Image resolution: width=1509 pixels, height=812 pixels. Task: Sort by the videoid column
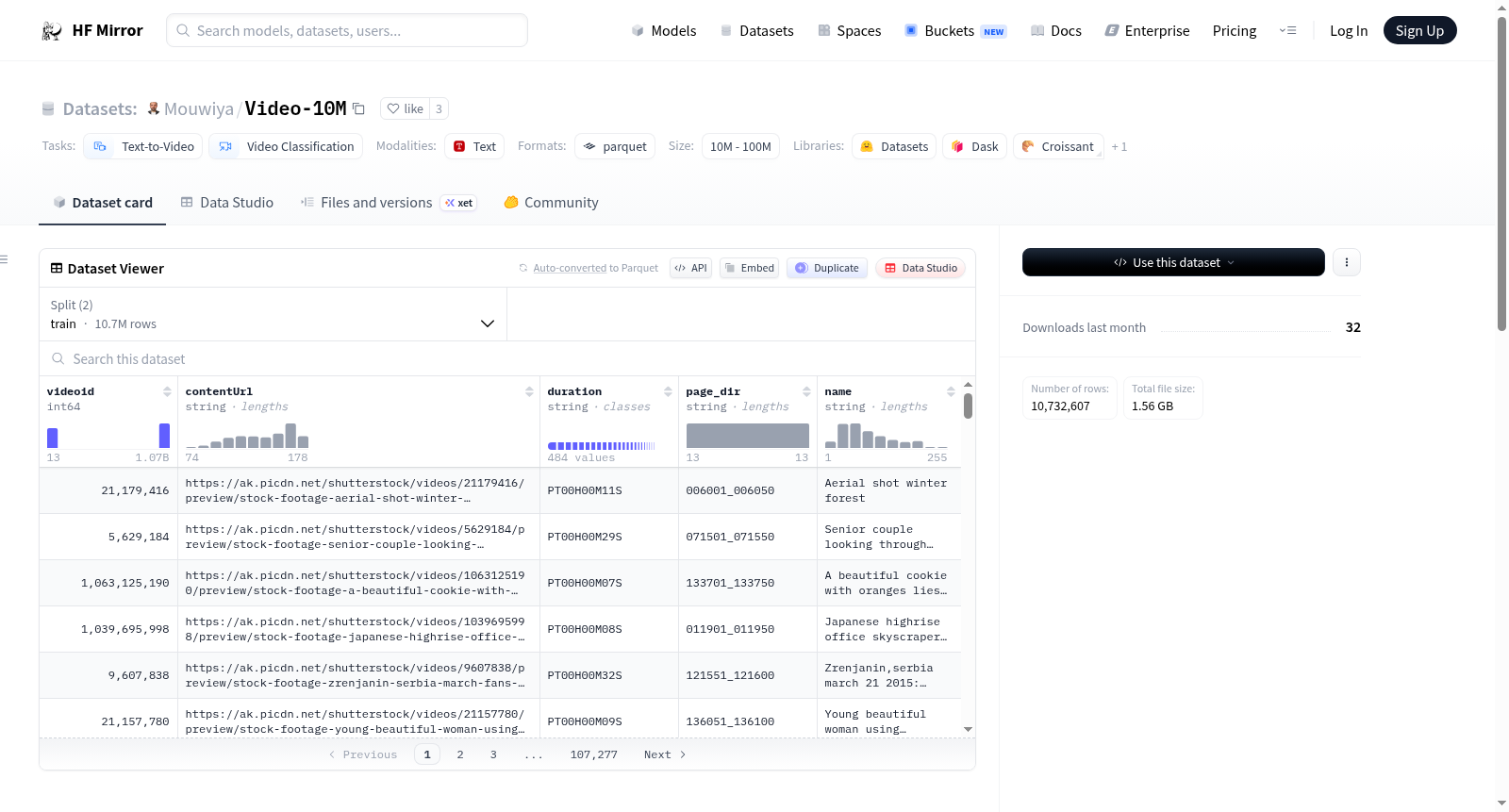click(167, 391)
